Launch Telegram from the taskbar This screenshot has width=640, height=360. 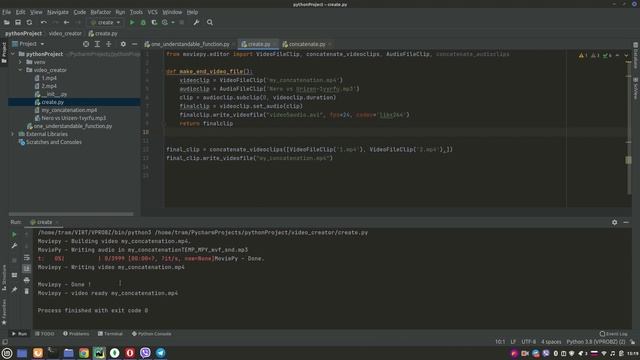160,353
